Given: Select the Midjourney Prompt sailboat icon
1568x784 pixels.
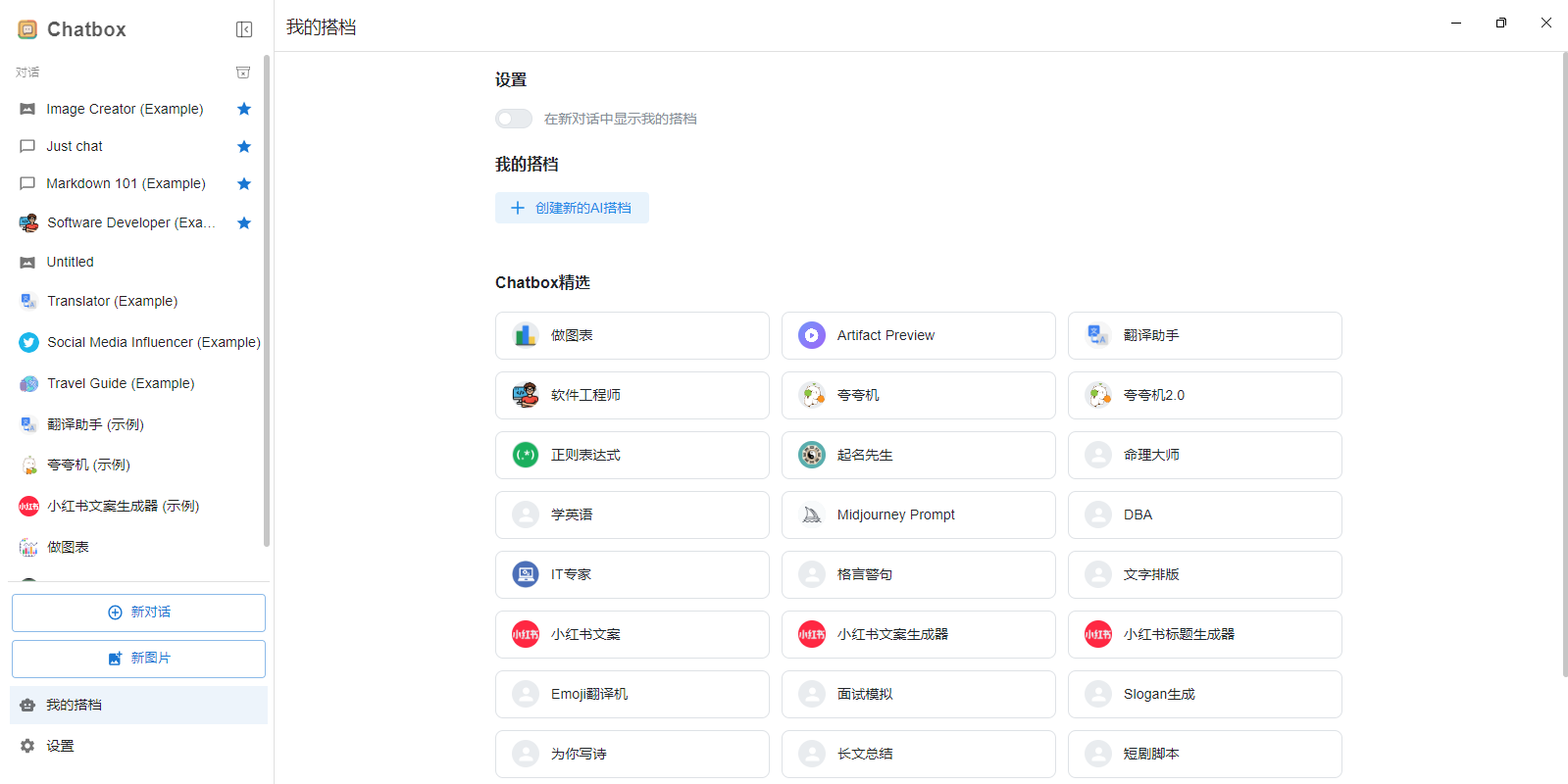Looking at the screenshot, I should [x=811, y=514].
